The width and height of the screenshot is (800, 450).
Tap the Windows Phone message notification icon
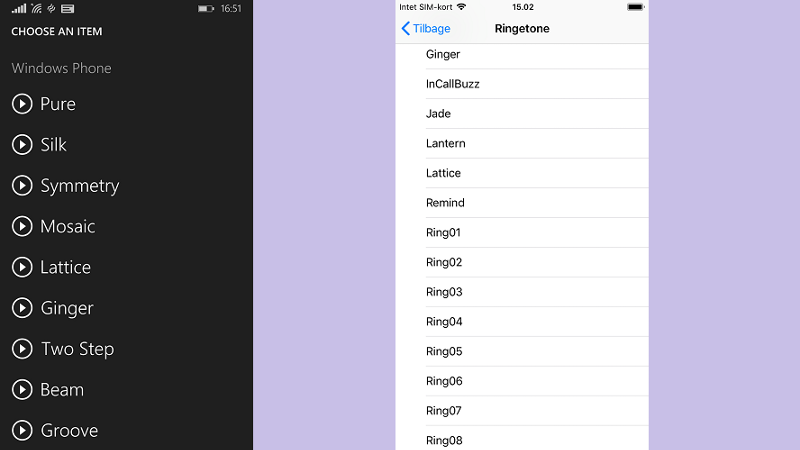click(67, 9)
